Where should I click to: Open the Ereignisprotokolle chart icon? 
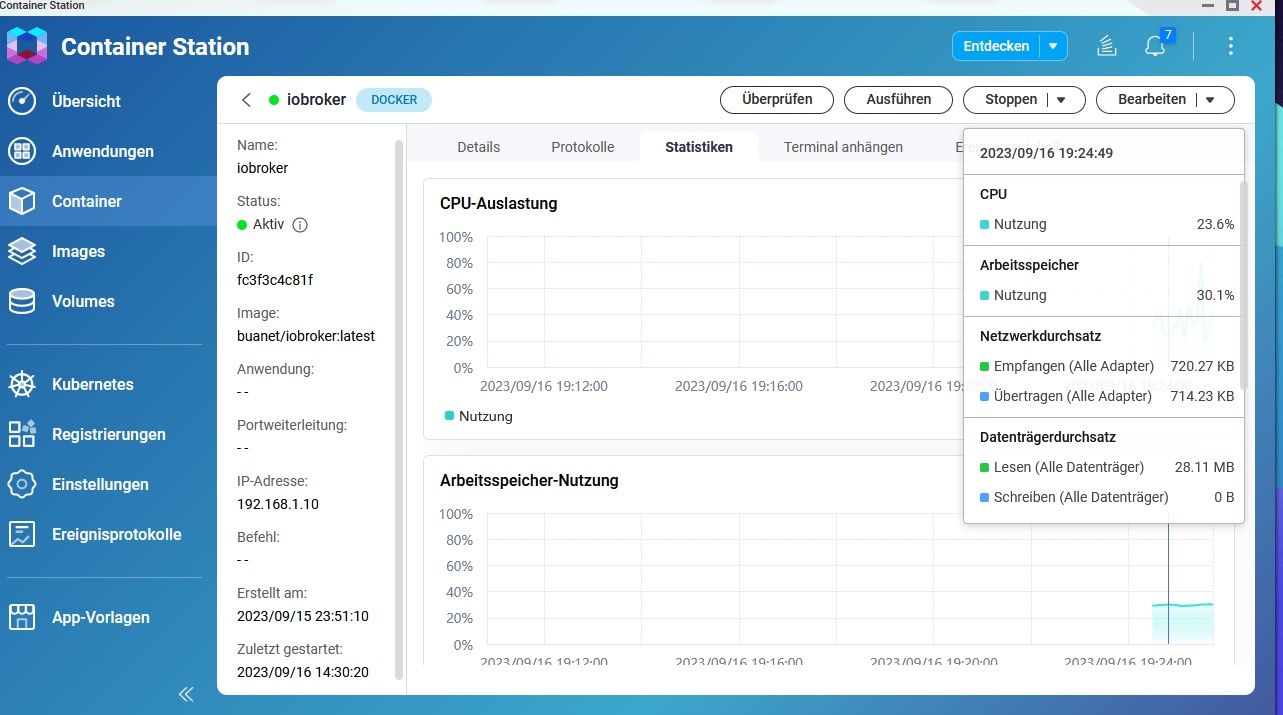22,534
